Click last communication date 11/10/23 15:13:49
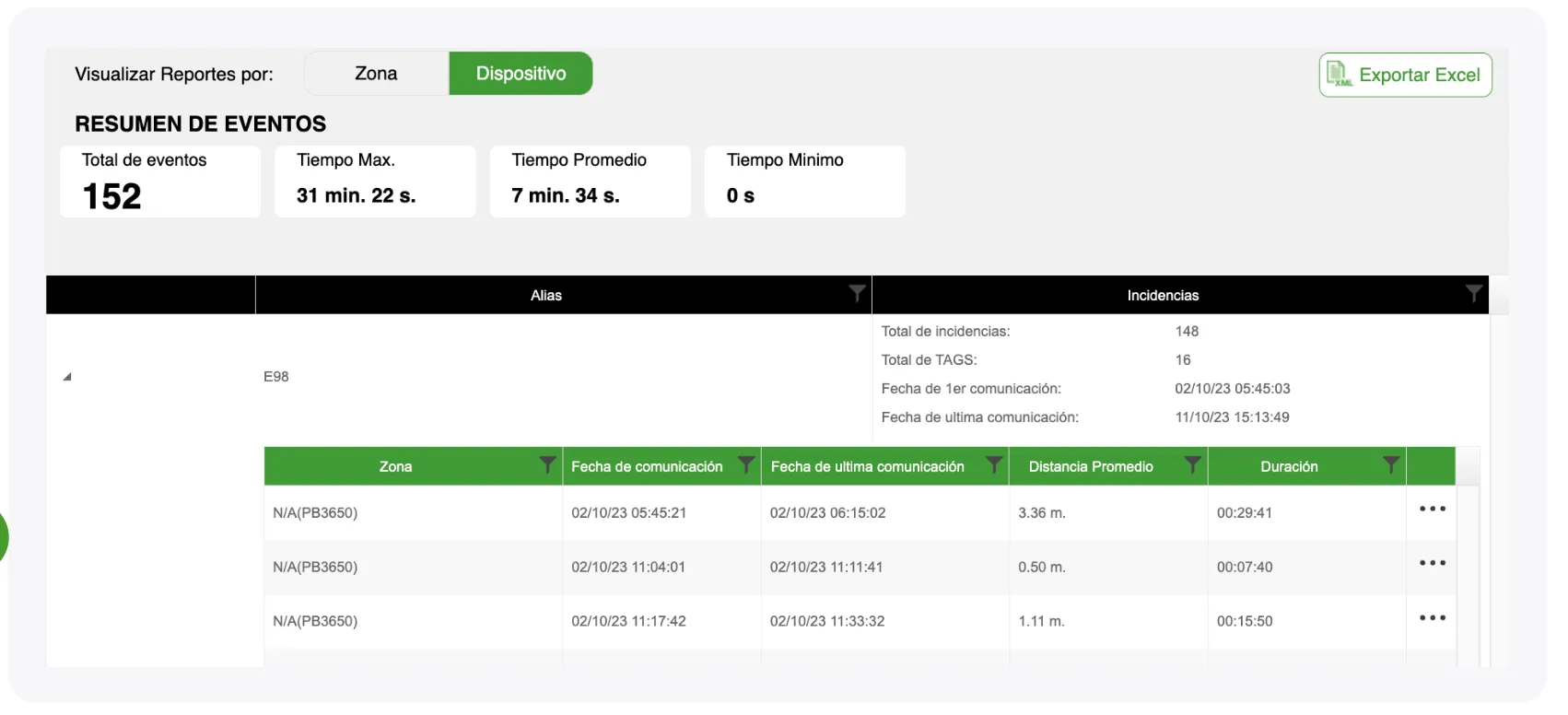Image resolution: width=1568 pixels, height=715 pixels. click(x=1232, y=416)
